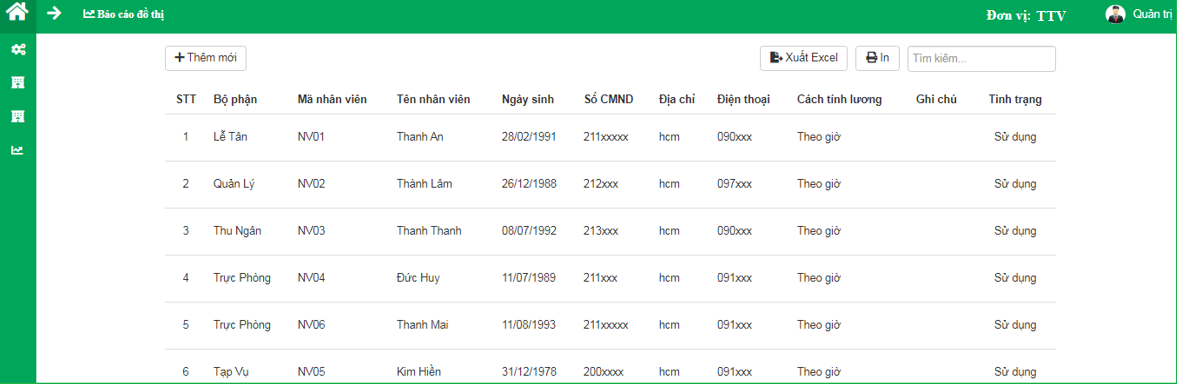Image resolution: width=1177 pixels, height=384 pixels.
Task: Click the Đơn vị: TTV label
Action: (1026, 16)
